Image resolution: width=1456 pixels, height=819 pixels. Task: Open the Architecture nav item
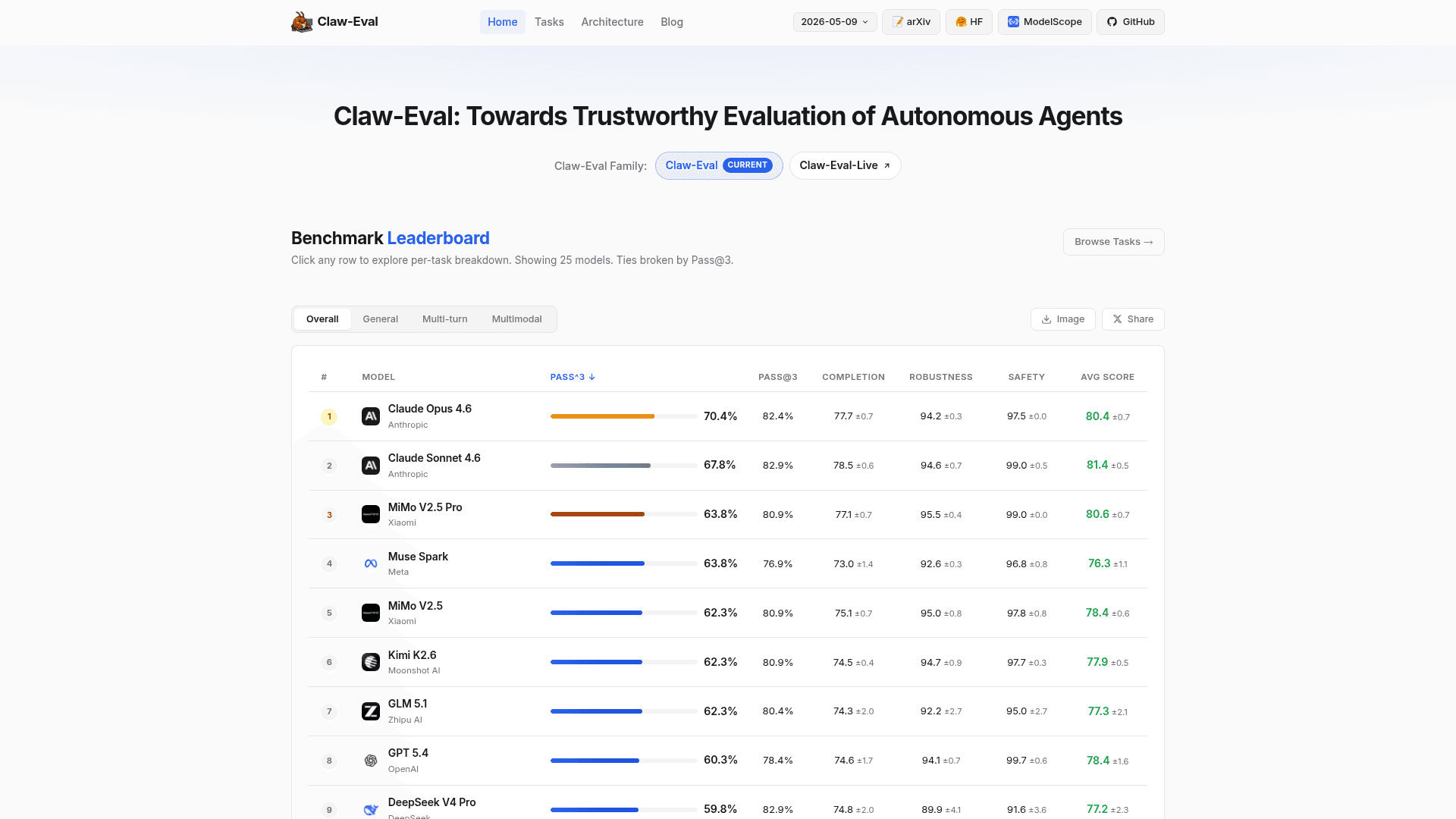(612, 22)
